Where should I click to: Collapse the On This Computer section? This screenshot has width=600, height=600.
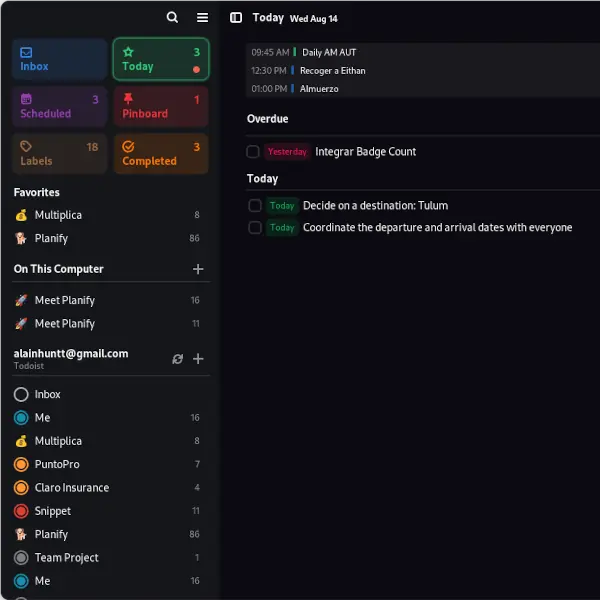58,269
